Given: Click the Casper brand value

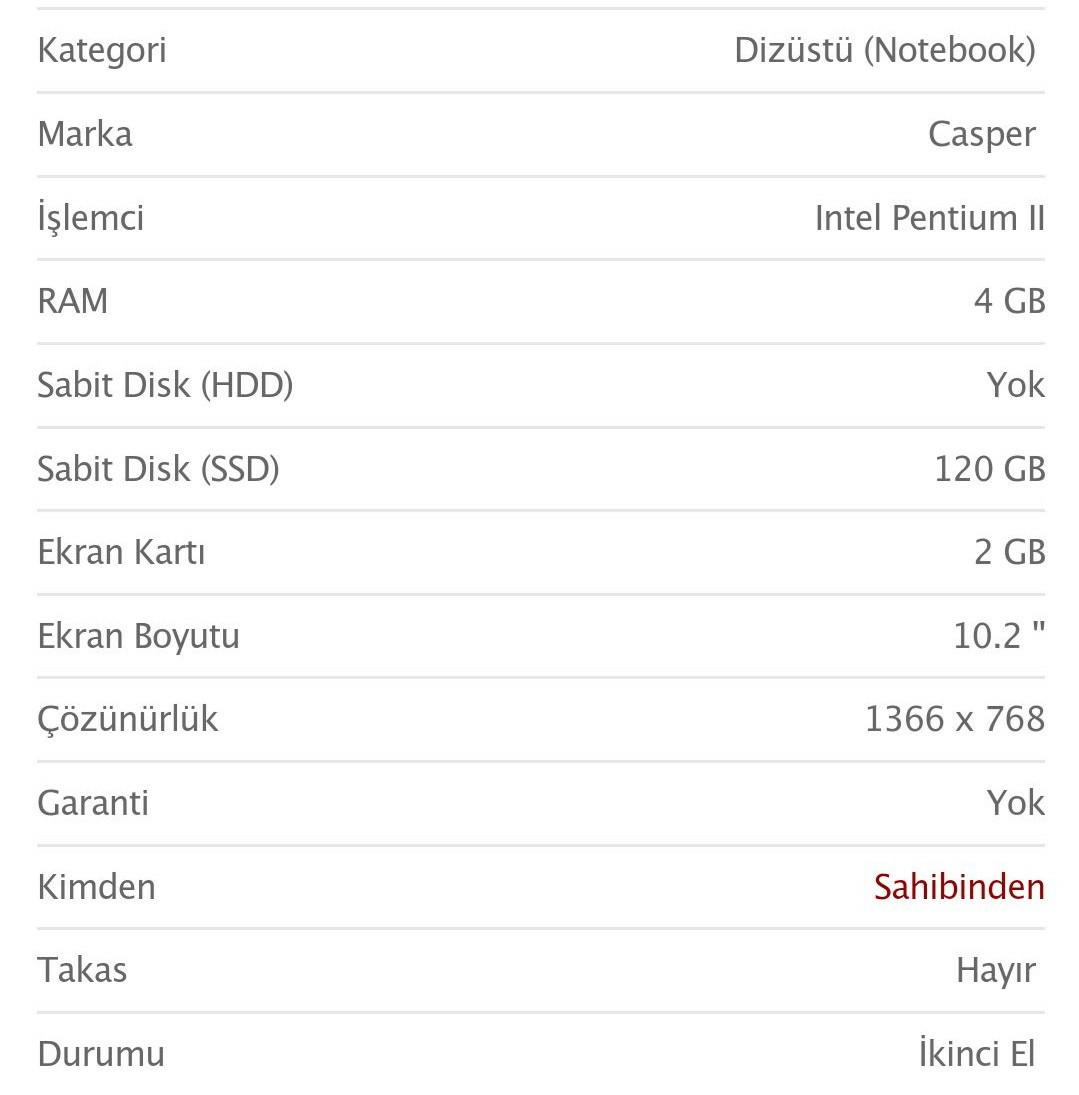Looking at the screenshot, I should [x=982, y=134].
